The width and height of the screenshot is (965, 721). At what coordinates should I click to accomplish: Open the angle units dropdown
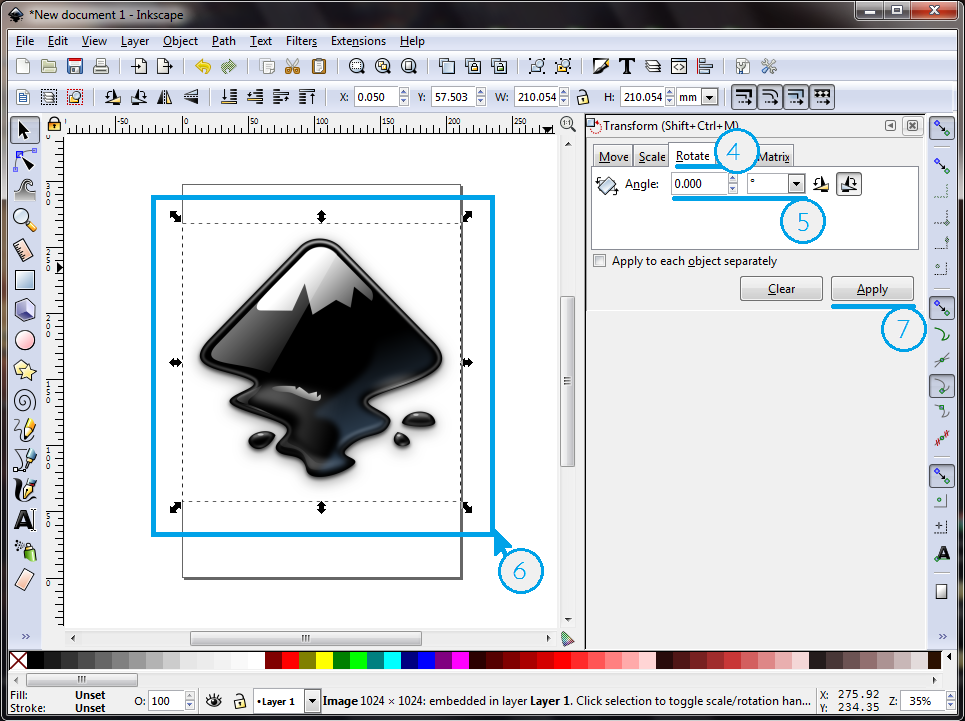click(796, 183)
